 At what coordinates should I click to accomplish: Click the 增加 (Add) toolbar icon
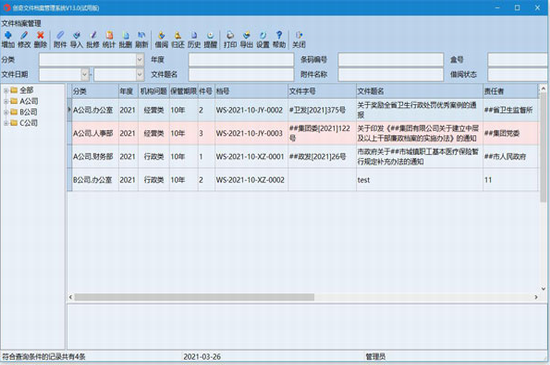click(8, 39)
